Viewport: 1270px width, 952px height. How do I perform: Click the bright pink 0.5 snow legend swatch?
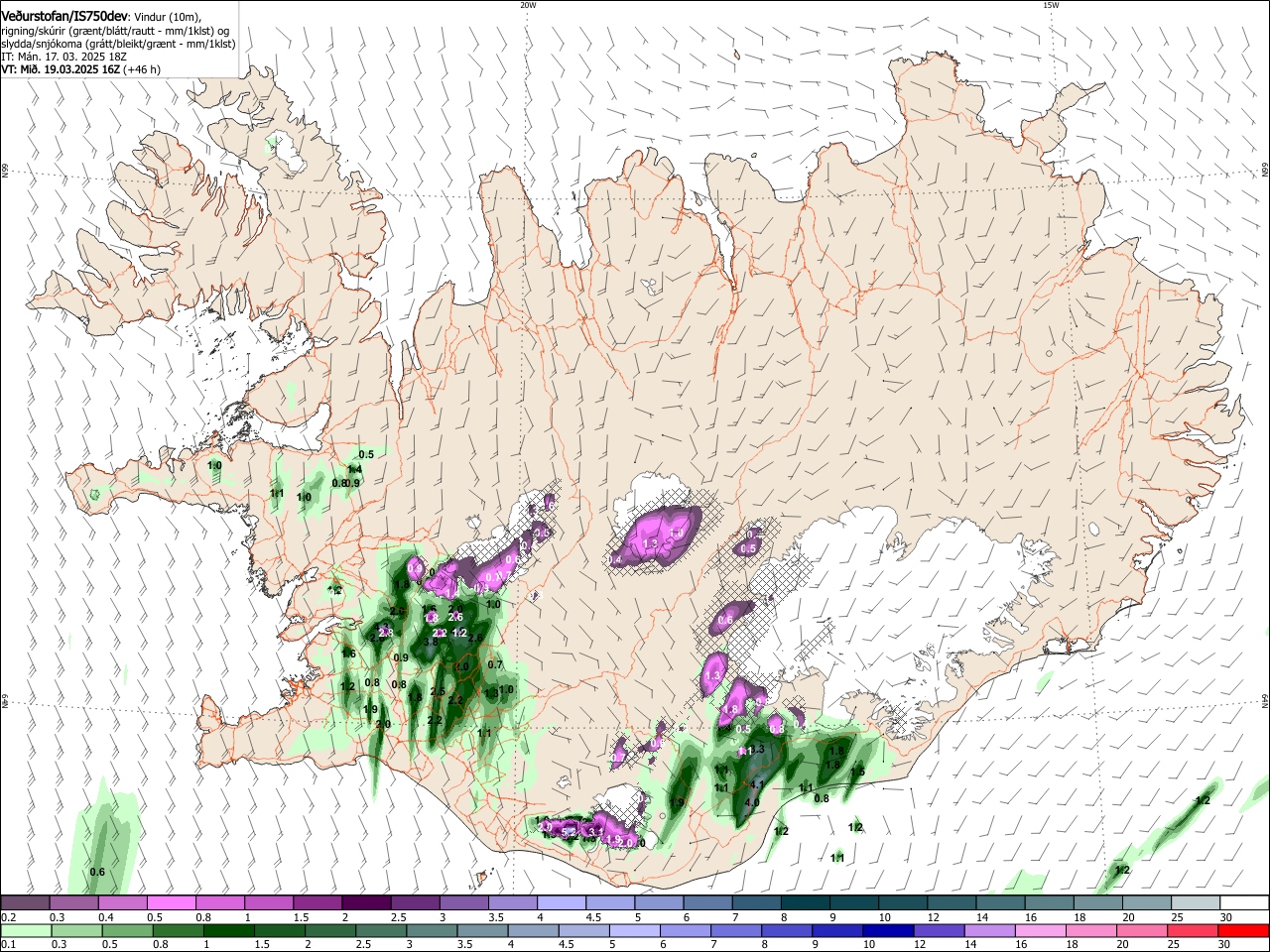(x=171, y=902)
